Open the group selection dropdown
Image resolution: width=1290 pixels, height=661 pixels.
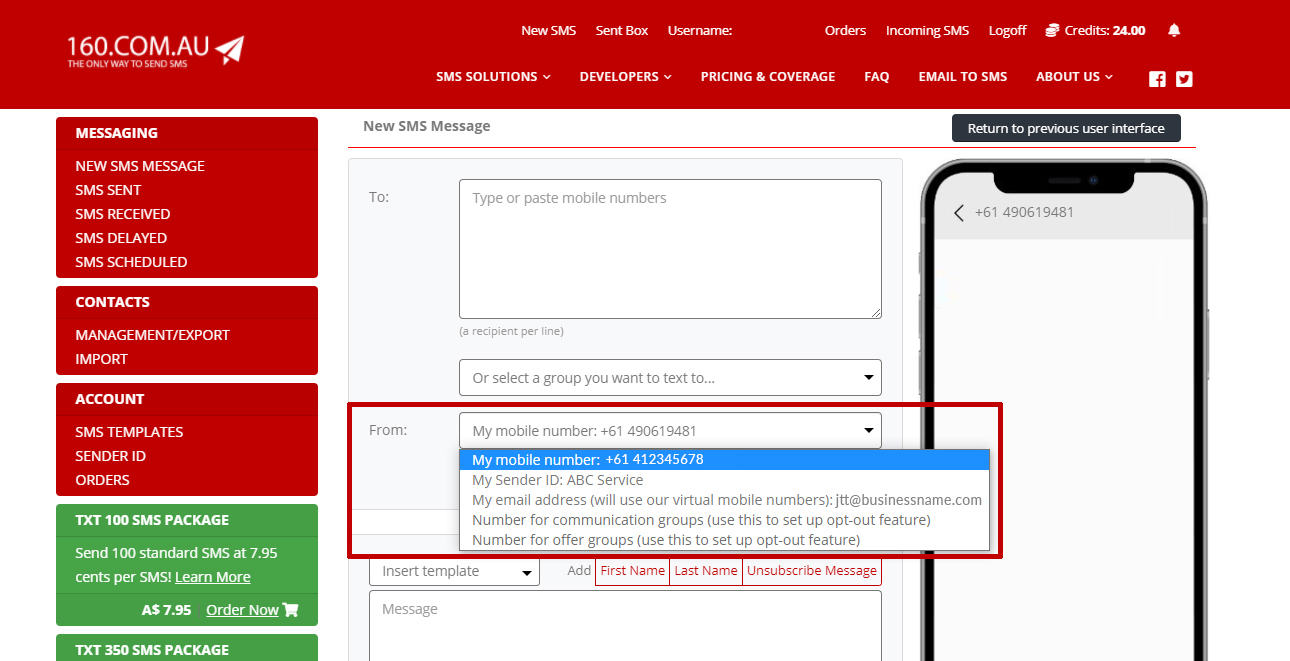(x=670, y=378)
